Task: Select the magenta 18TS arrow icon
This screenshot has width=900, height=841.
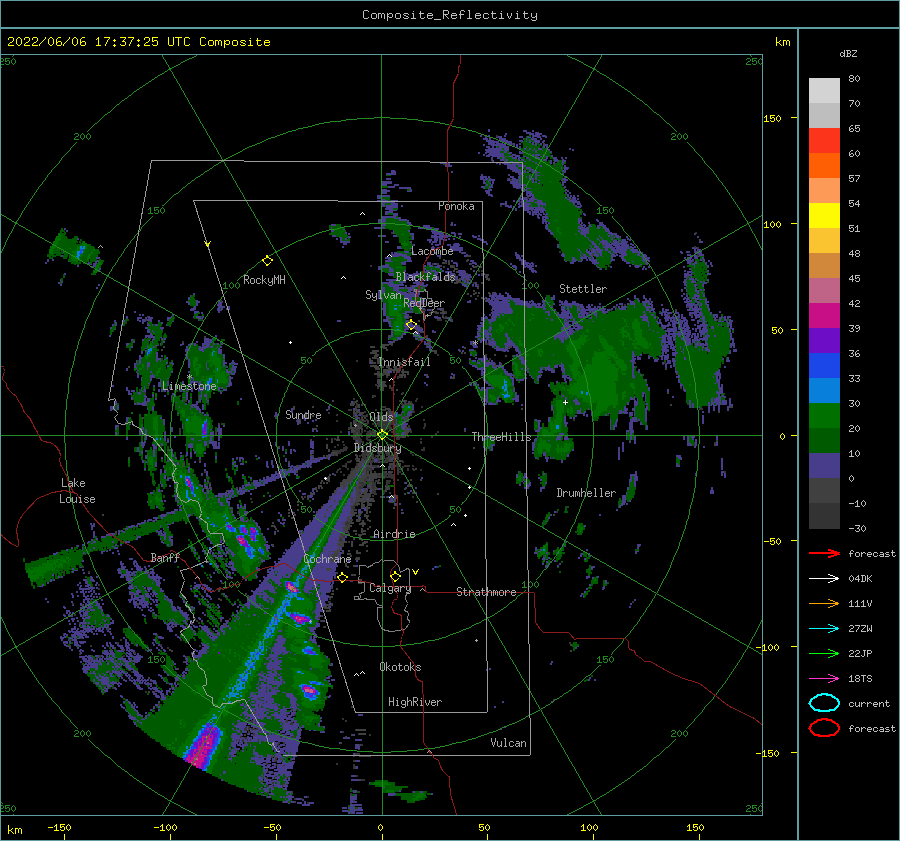Action: pyautogui.click(x=824, y=679)
